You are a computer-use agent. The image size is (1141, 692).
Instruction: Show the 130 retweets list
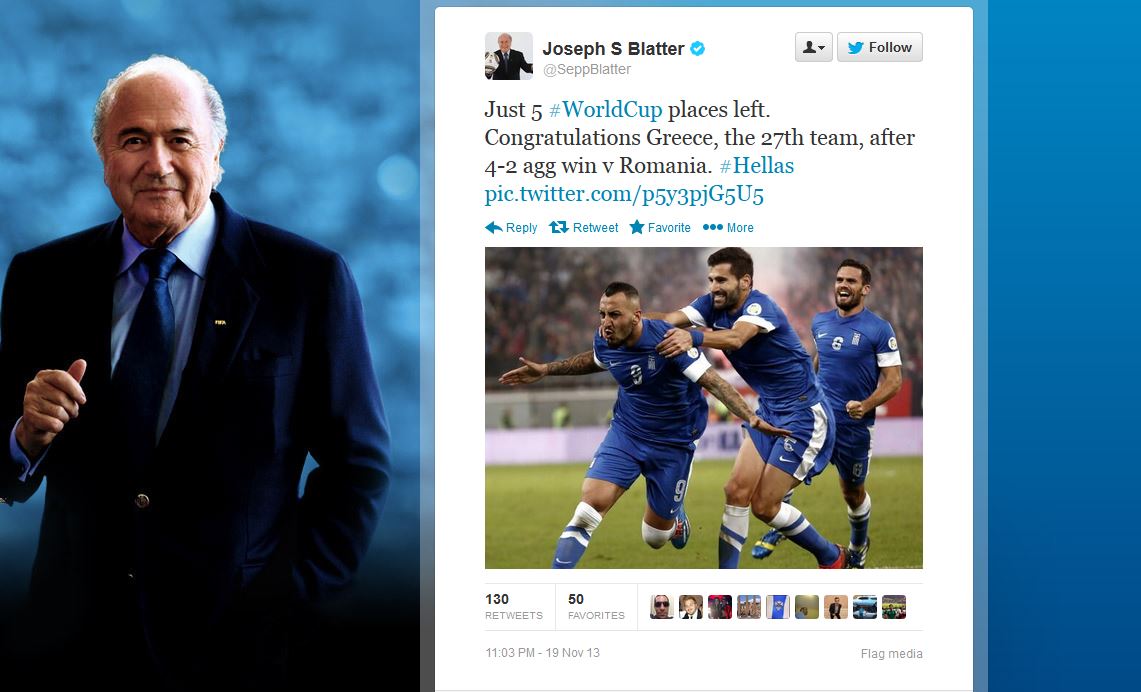click(514, 606)
